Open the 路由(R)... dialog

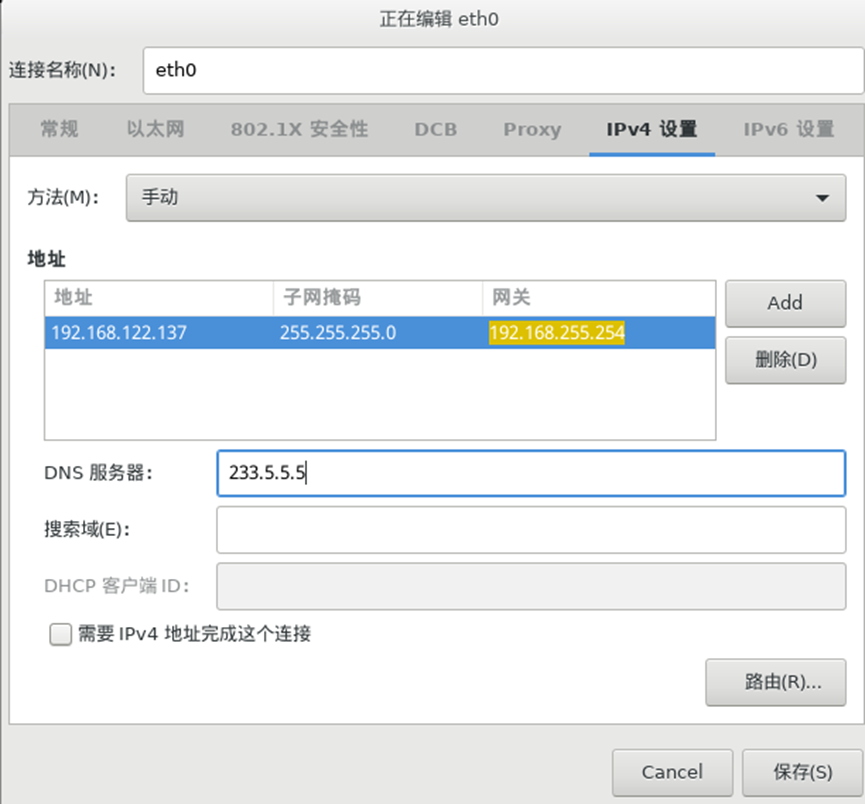tap(776, 682)
